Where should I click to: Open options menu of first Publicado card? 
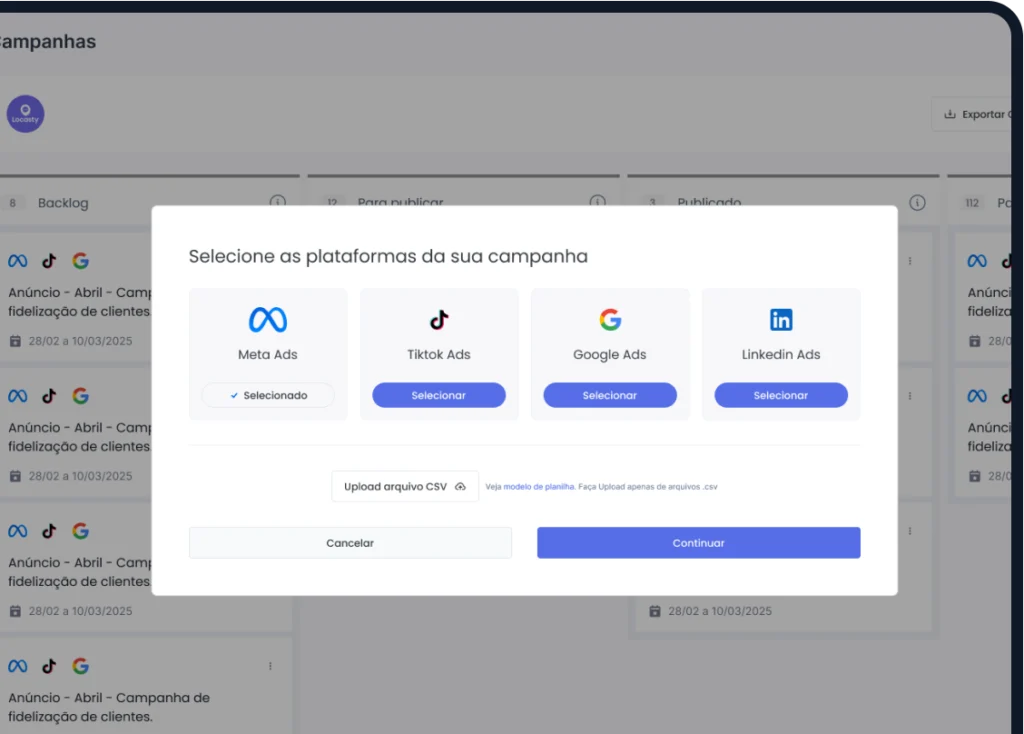910,261
